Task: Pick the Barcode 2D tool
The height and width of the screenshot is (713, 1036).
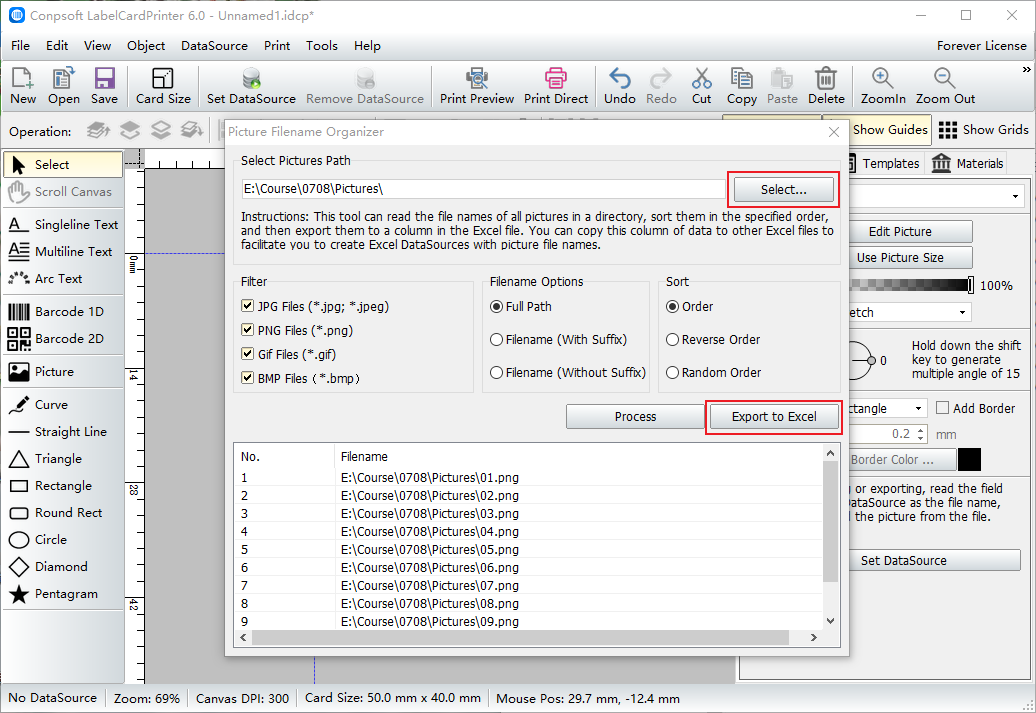Action: pyautogui.click(x=63, y=339)
